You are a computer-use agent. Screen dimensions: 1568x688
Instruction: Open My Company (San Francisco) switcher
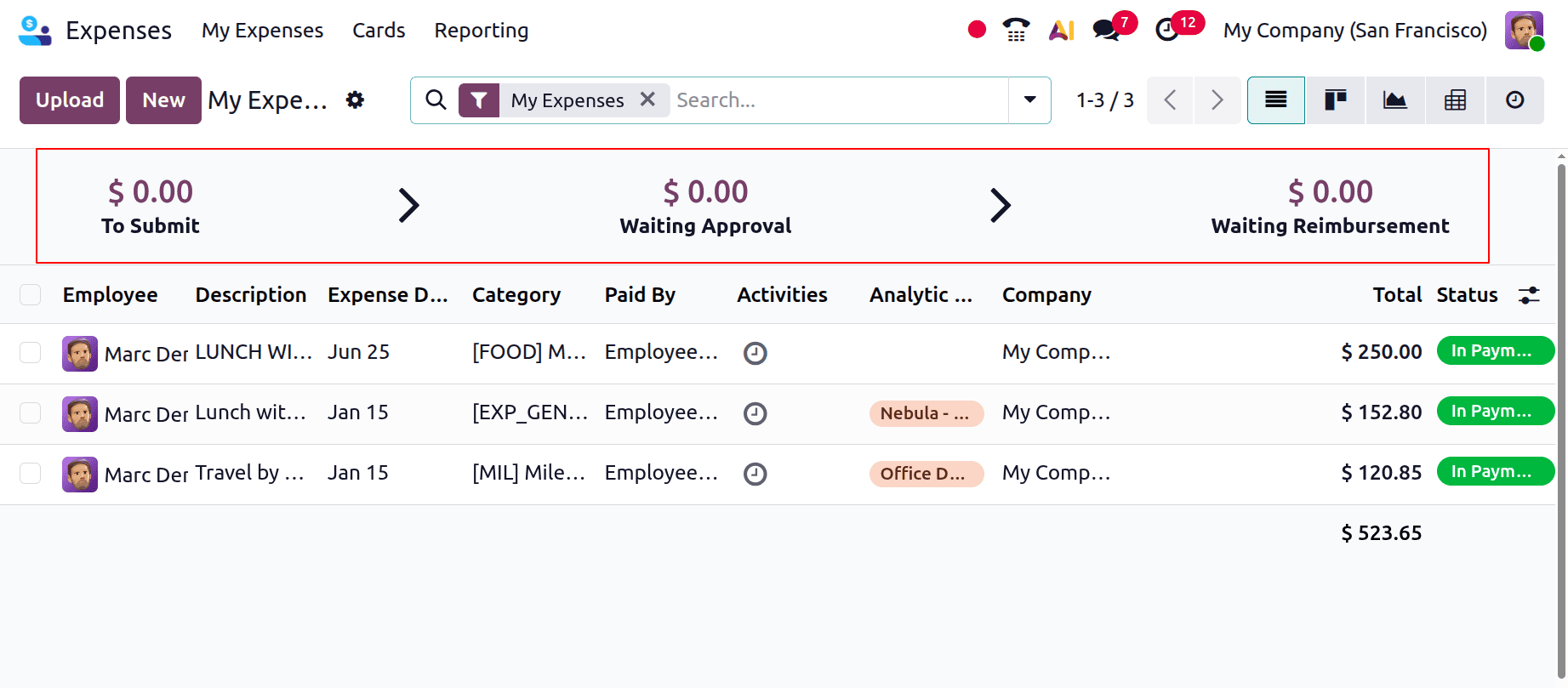[x=1355, y=31]
